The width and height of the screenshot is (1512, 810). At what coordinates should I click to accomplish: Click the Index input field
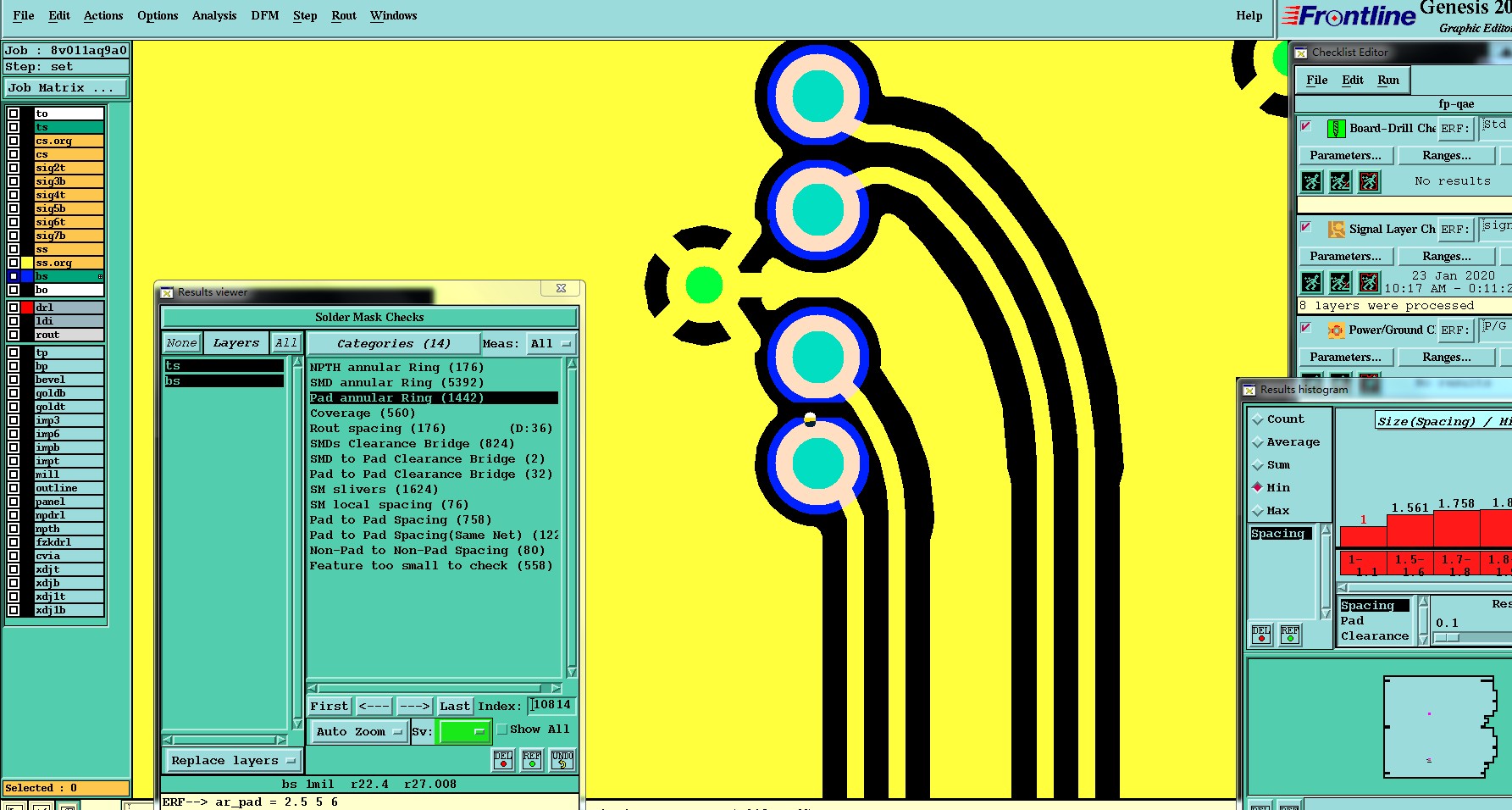click(x=552, y=706)
